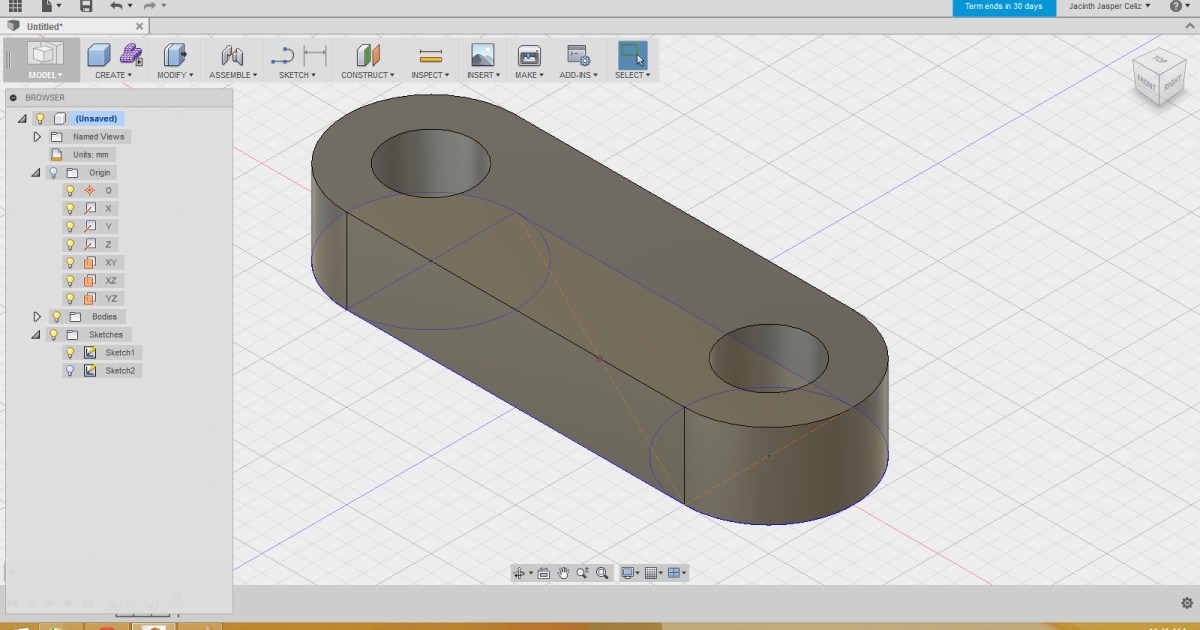
Task: Click the Save icon in the top bar
Action: (x=86, y=7)
